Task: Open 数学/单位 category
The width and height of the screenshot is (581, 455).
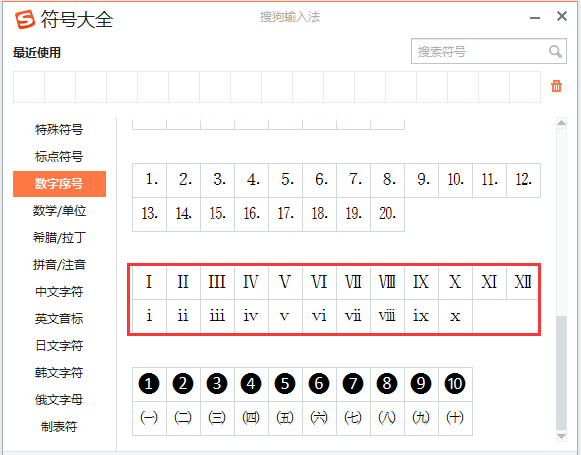Action: coord(59,211)
